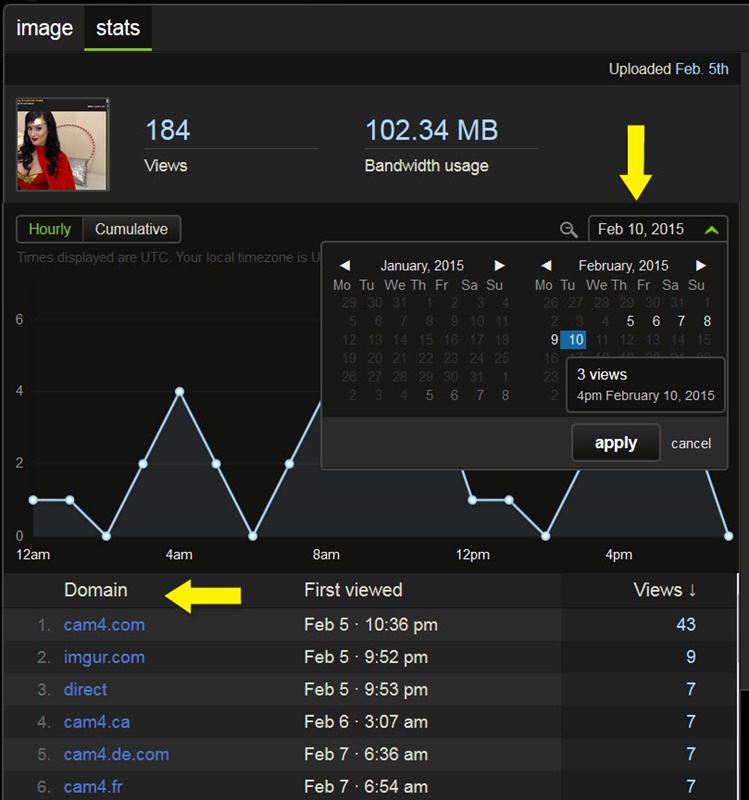Click the 12pm graph data point
The width and height of the screenshot is (749, 800).
pos(472,500)
